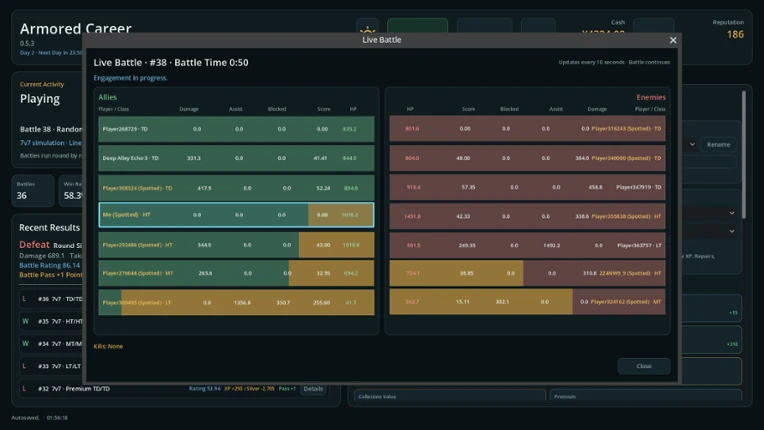Click the Player308324 (Spotted) TD row
Screen dimensions: 764x430
[236, 188]
